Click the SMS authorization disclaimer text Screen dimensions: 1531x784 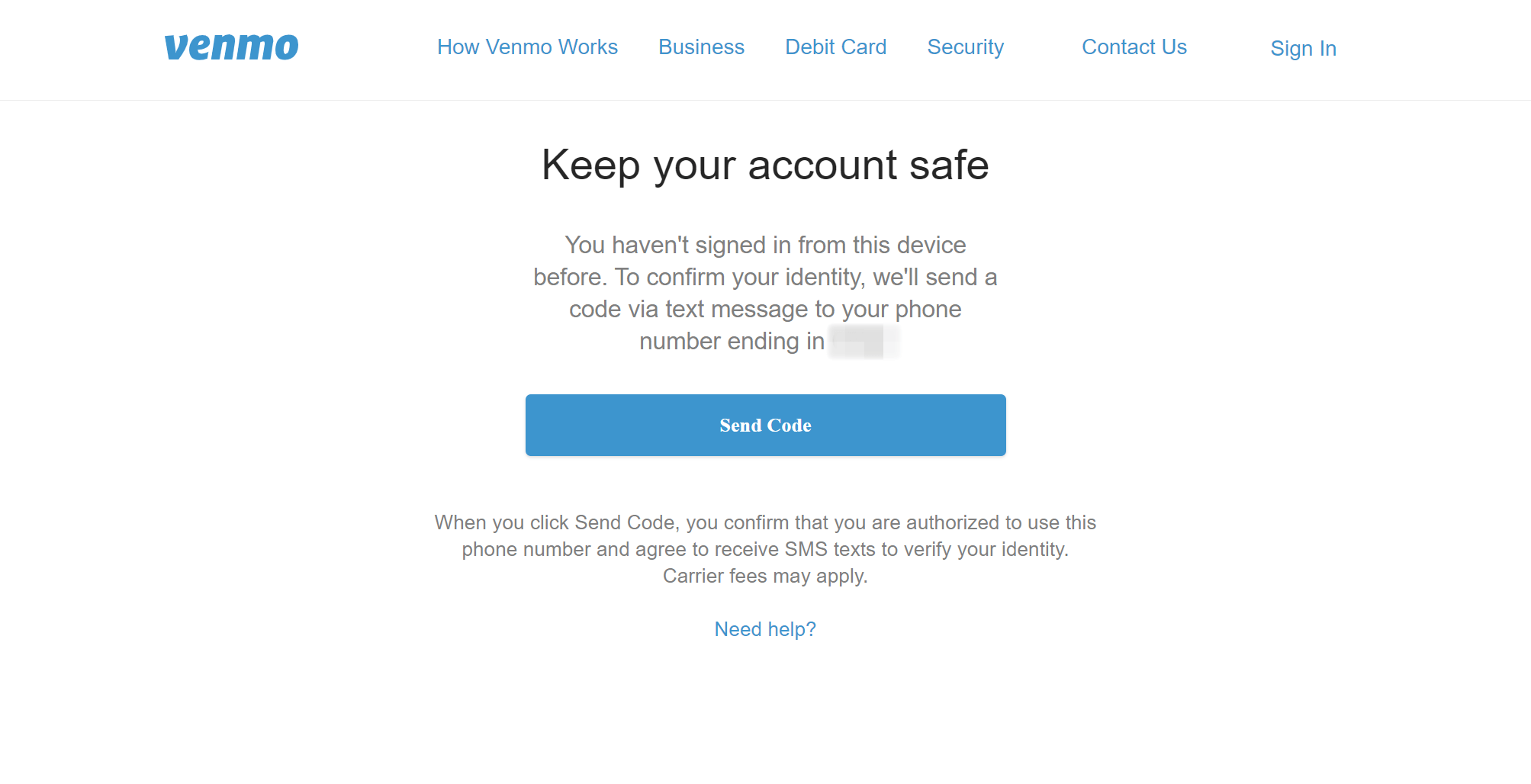(764, 548)
